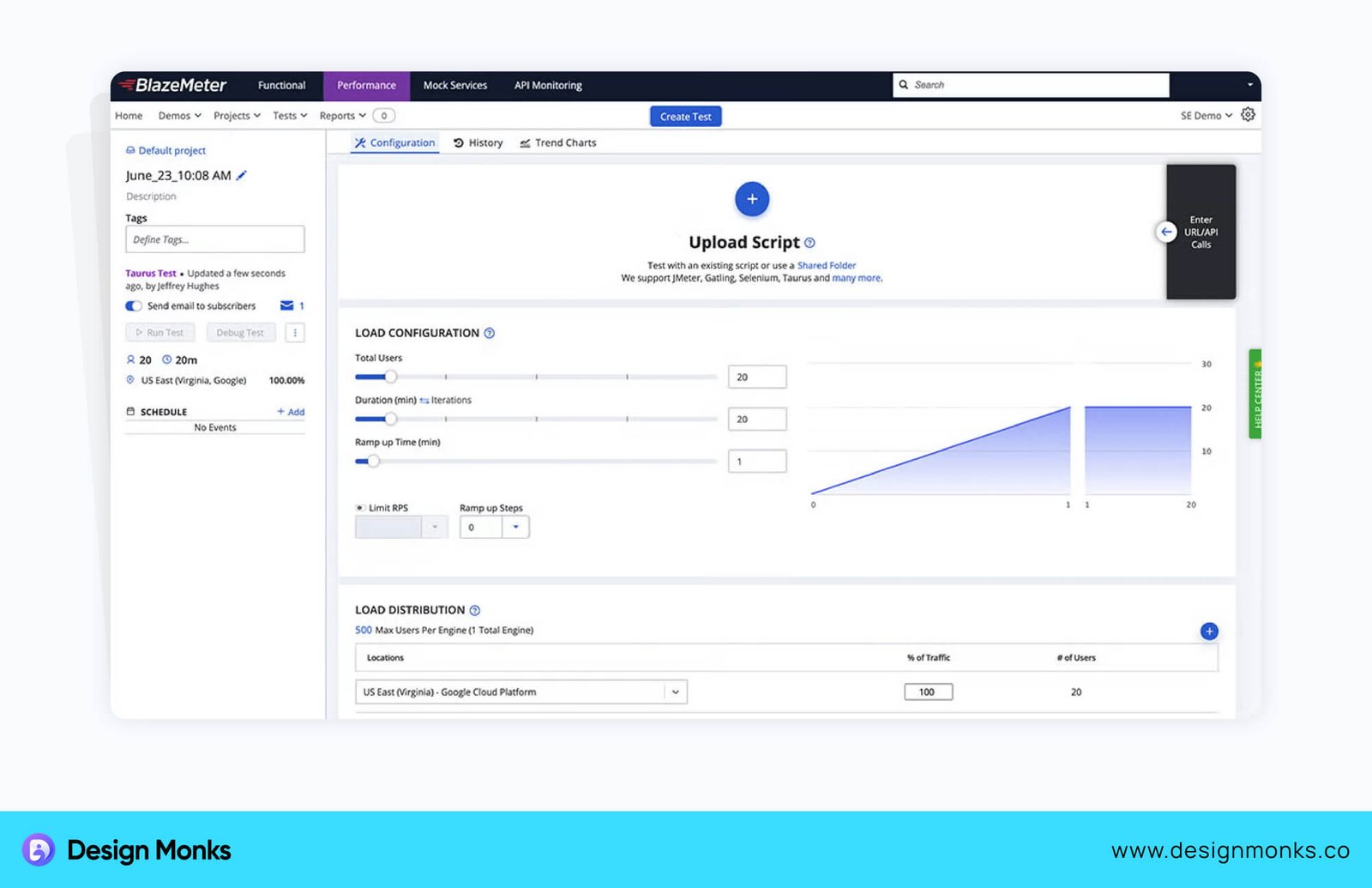Open the Limit RPS value dropdown

click(435, 527)
